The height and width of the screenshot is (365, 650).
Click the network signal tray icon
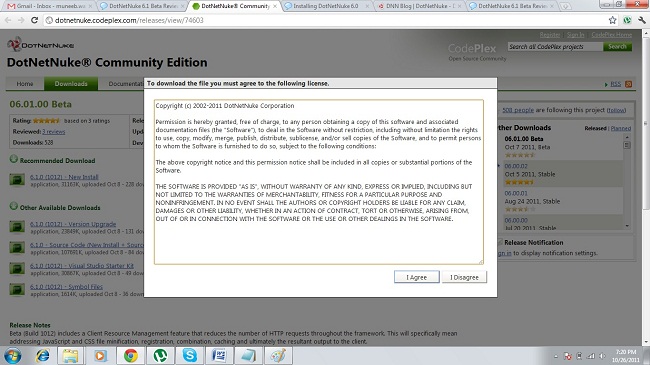[x=591, y=356]
